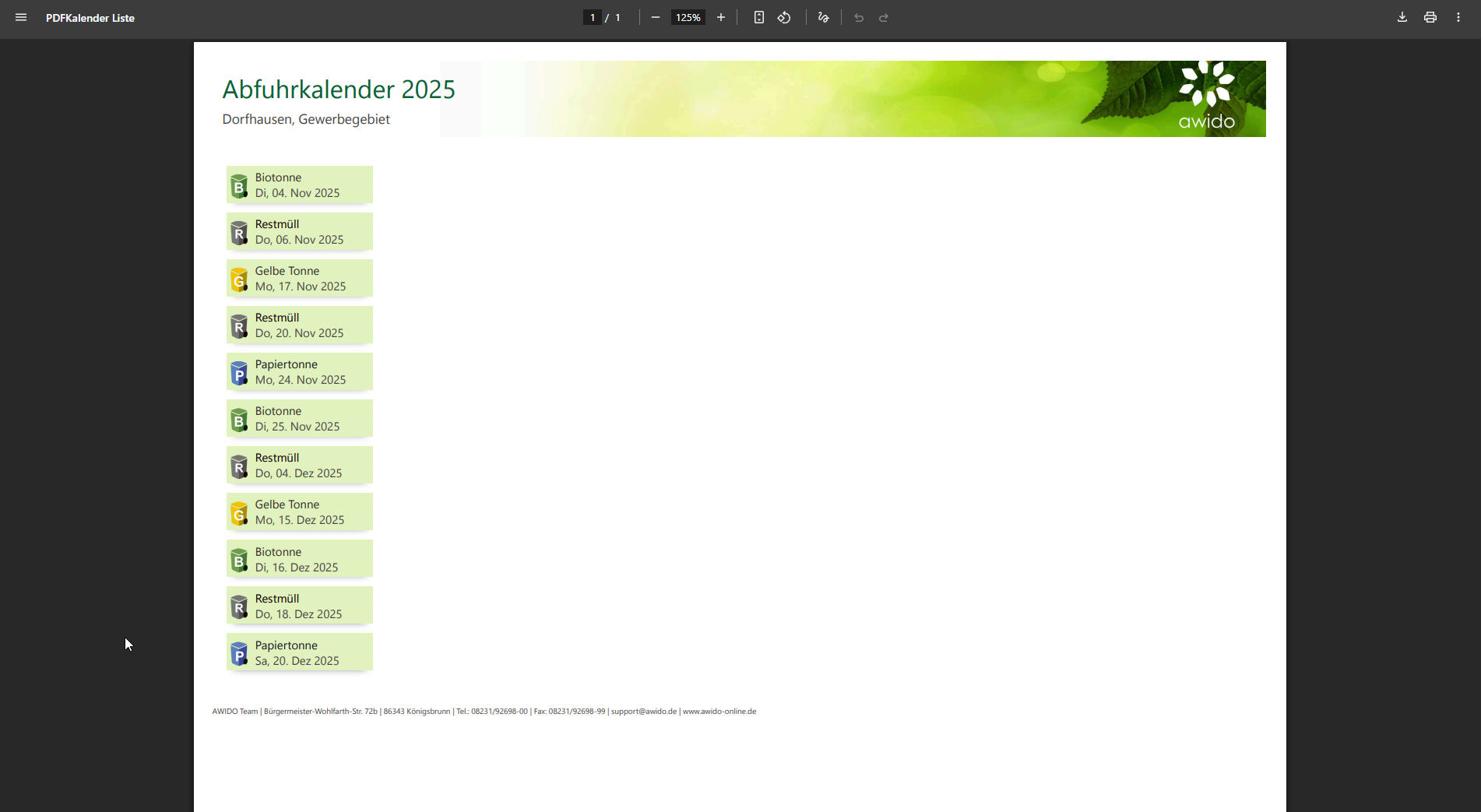Print the Abfuhrkalender document
The image size is (1481, 812).
(x=1430, y=17)
